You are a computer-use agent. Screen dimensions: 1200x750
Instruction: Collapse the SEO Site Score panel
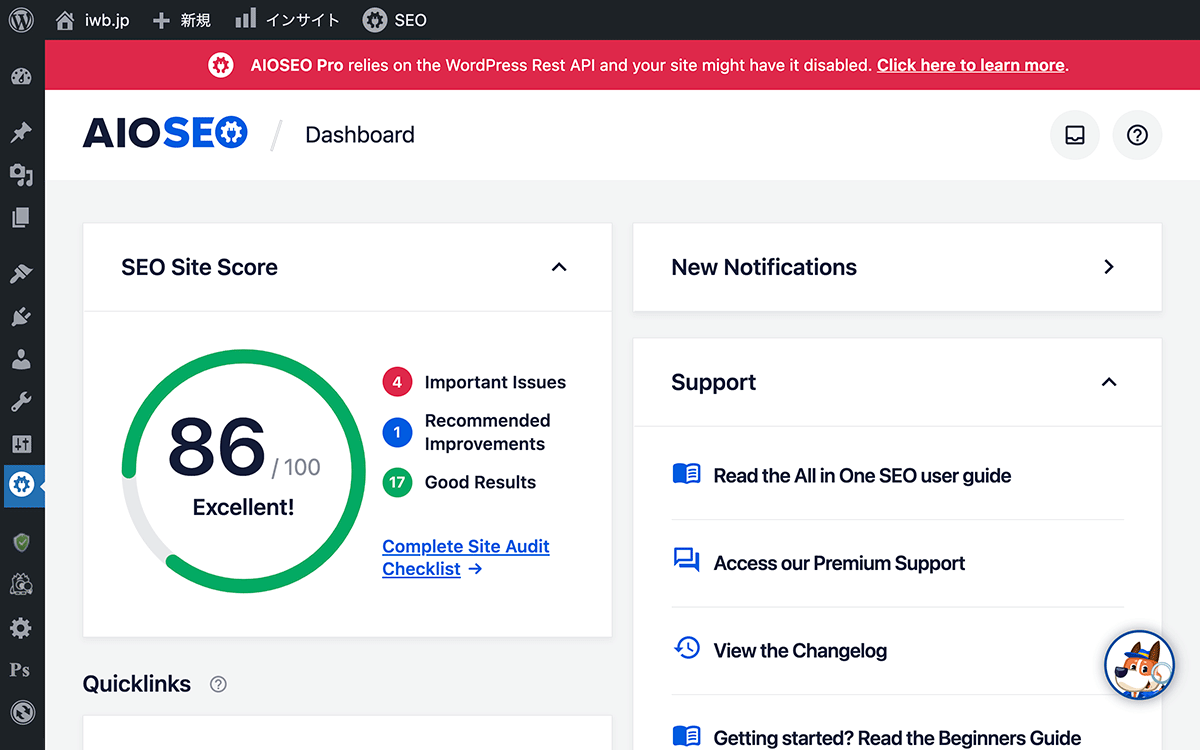tap(559, 267)
